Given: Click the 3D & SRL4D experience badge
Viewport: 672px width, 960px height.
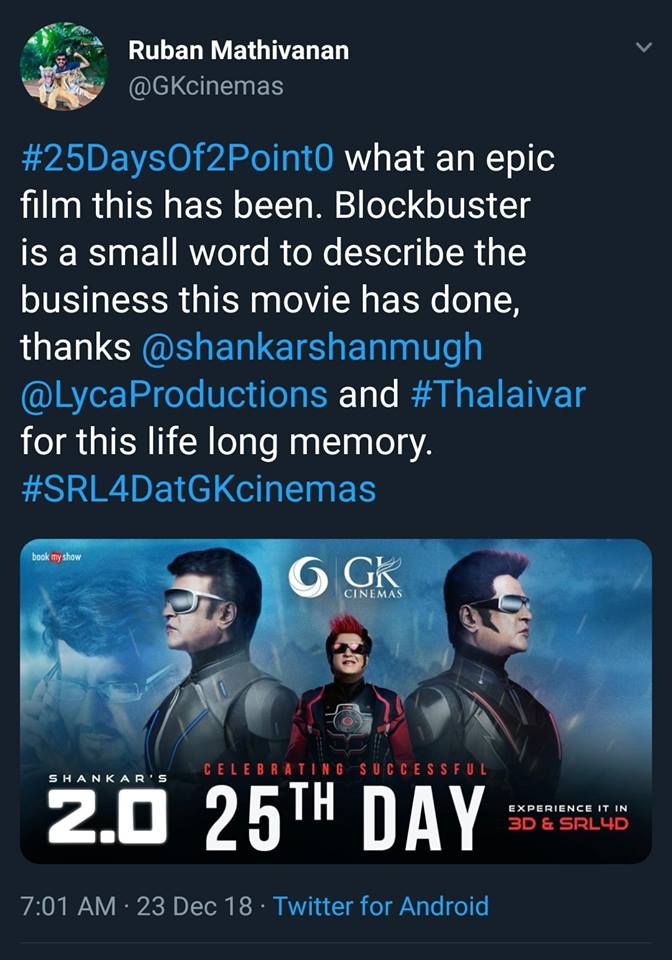Looking at the screenshot, I should (569, 819).
